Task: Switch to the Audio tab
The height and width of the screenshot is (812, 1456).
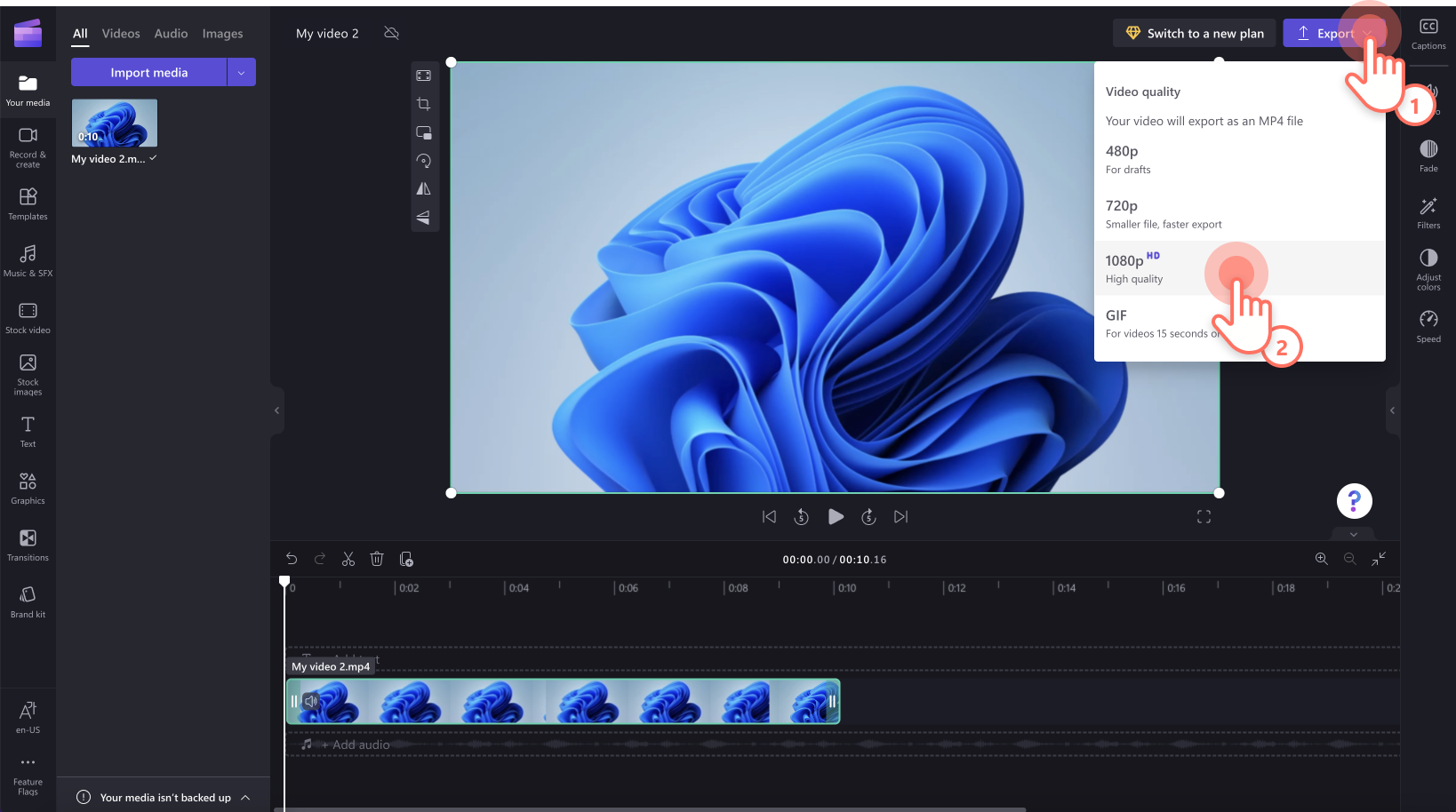Action: point(171,34)
